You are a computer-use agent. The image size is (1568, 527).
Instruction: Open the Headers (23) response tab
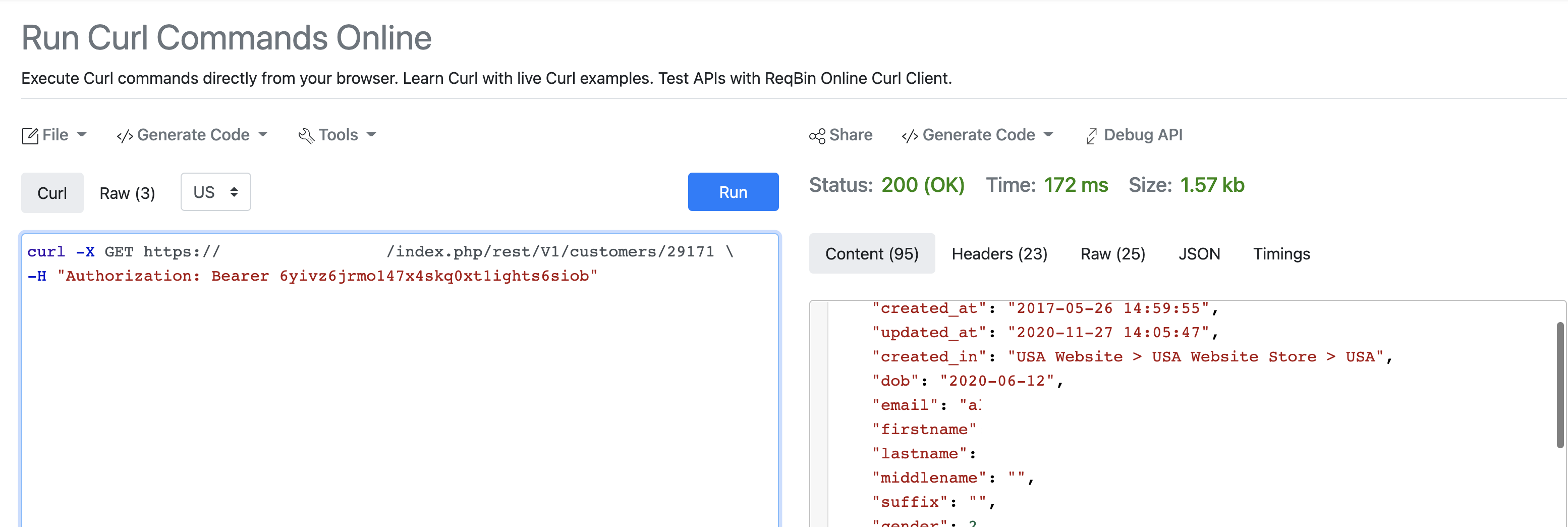(999, 253)
